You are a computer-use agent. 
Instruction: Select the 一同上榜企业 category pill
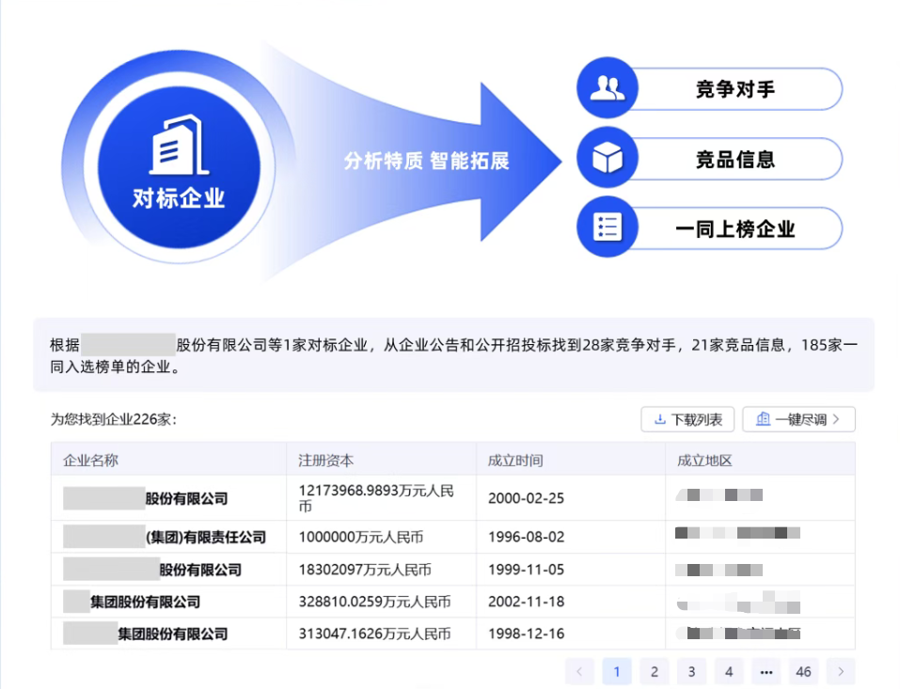pyautogui.click(x=735, y=228)
